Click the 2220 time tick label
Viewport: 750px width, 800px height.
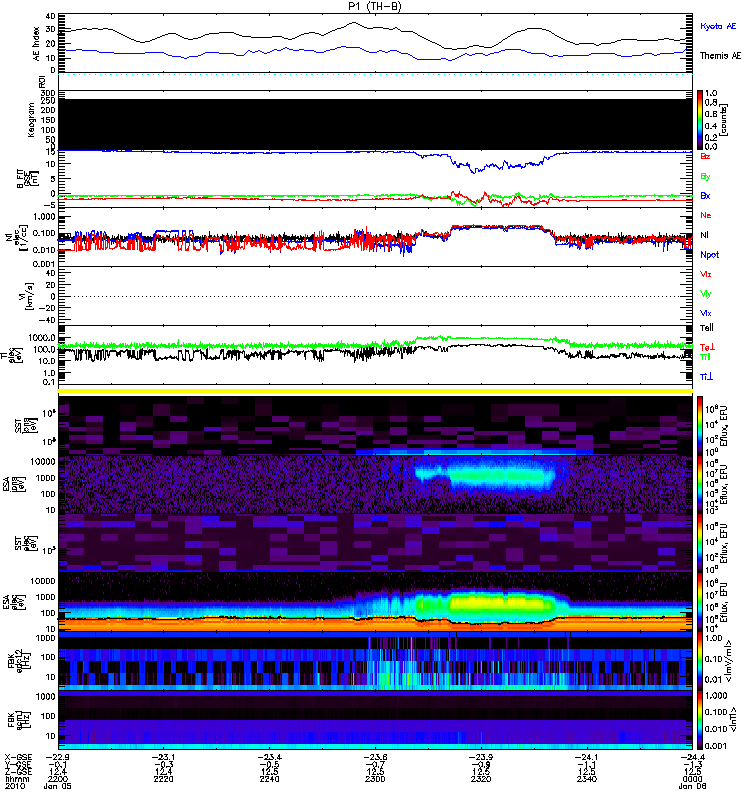(x=163, y=779)
